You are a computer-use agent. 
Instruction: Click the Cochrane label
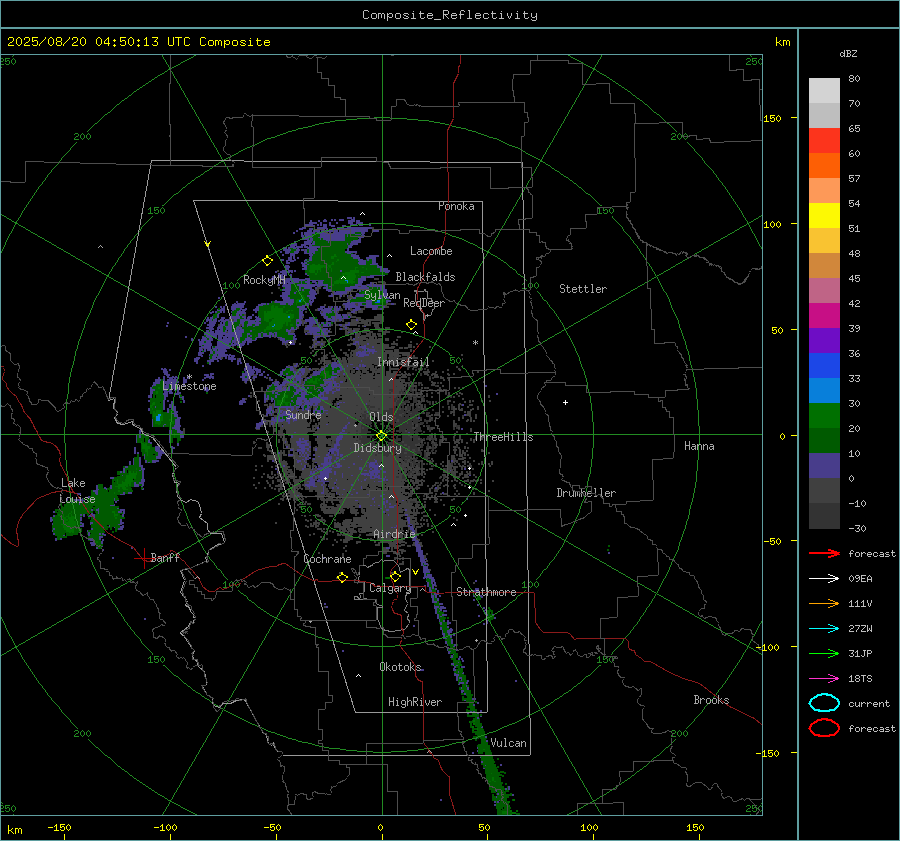(327, 559)
